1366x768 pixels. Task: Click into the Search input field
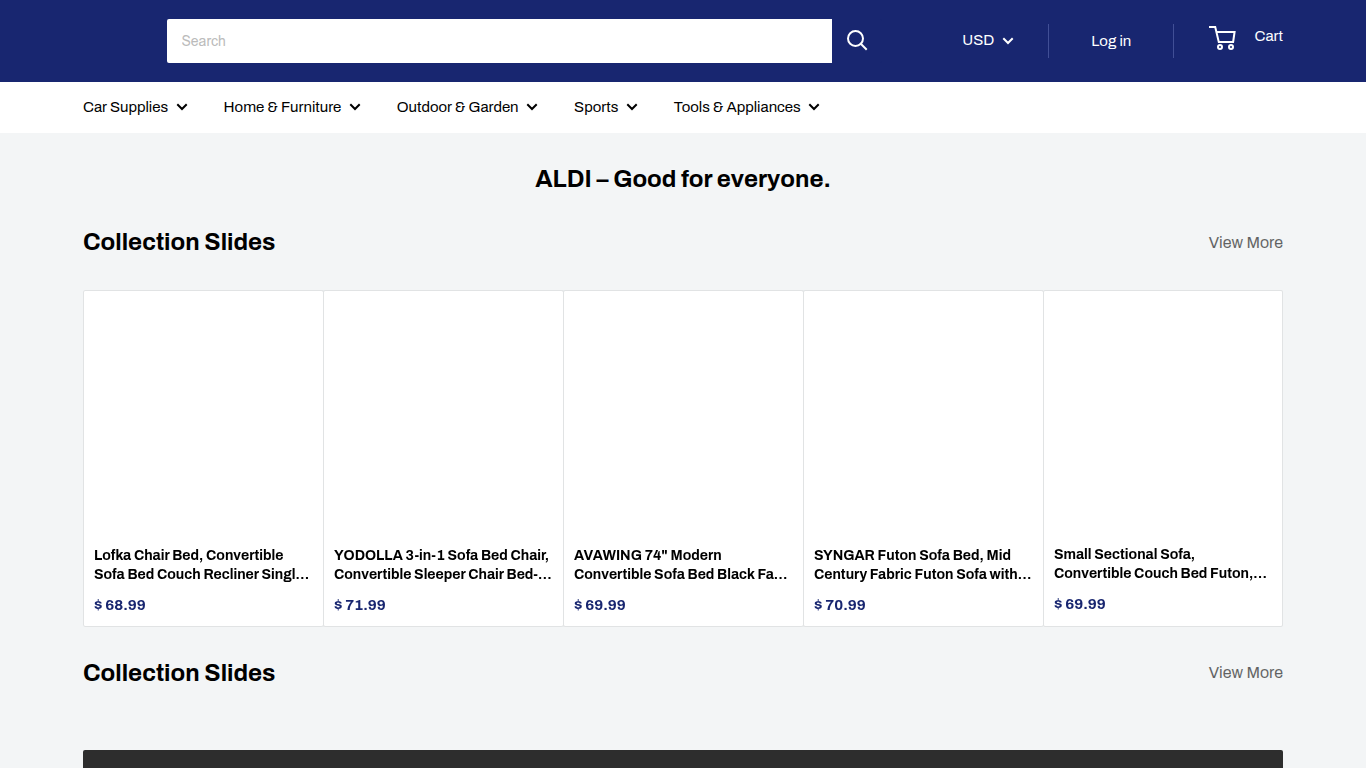(x=499, y=41)
